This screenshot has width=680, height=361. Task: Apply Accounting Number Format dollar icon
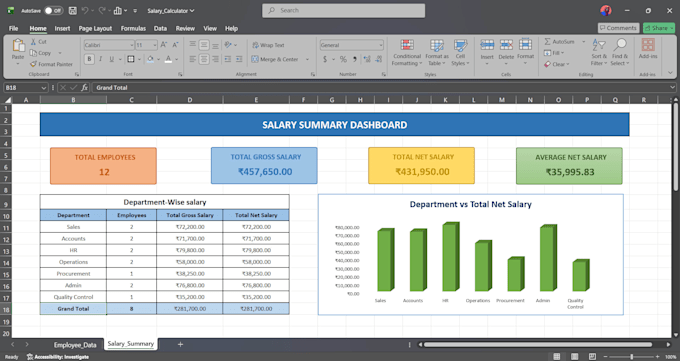click(325, 59)
